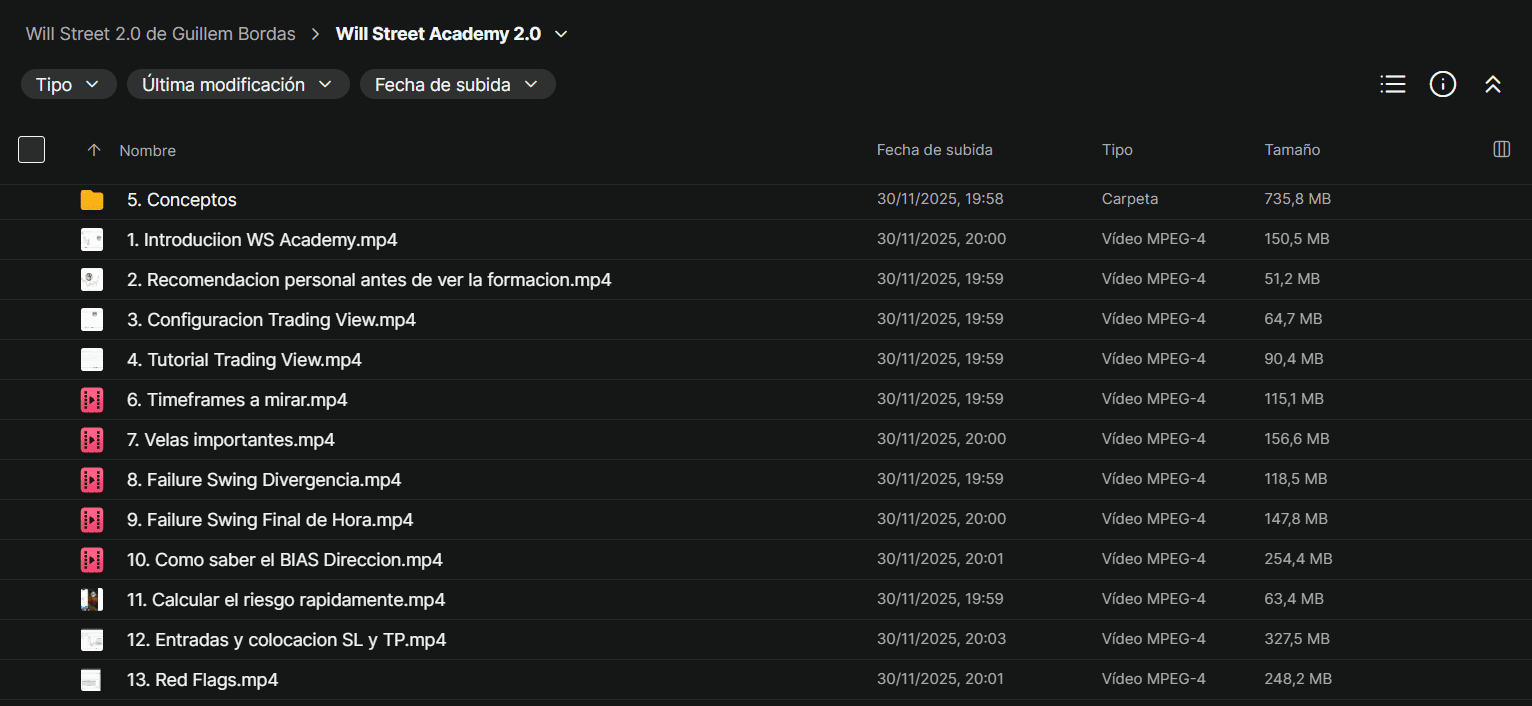Expand Will Street Academy 2.0 breadcrumb menu
Image resolution: width=1532 pixels, height=706 pixels.
561,34
